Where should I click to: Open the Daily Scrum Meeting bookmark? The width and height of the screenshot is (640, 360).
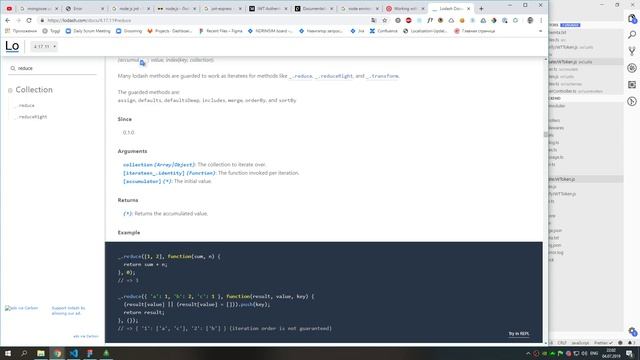point(88,31)
